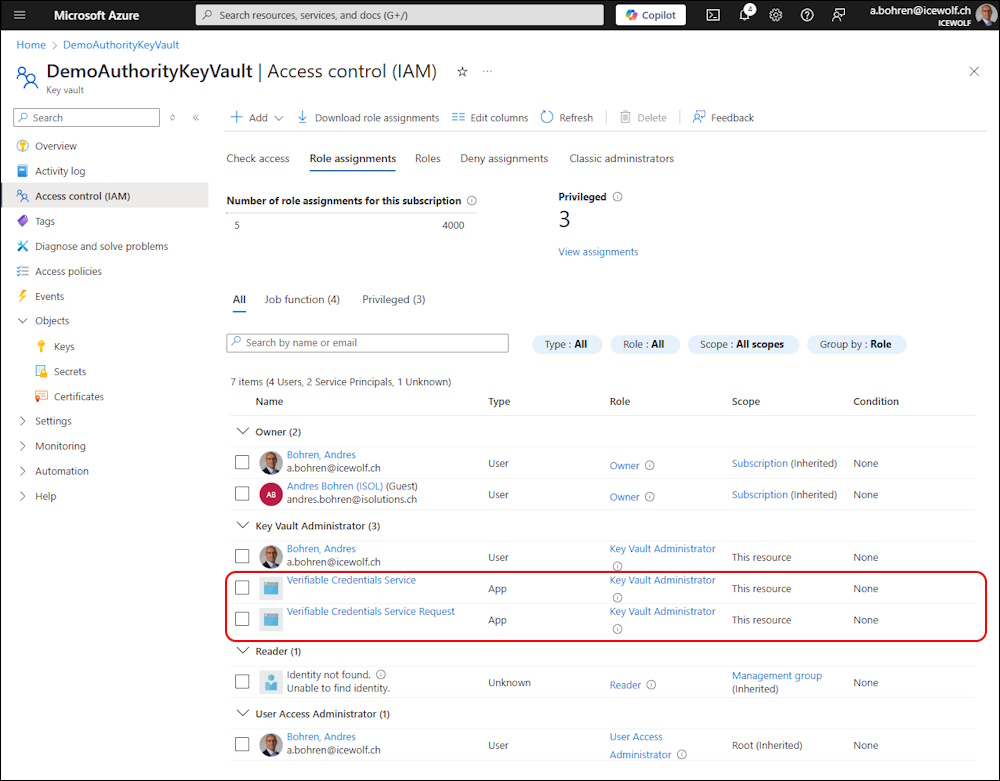Switch to the Classic administrators tab
Screen dimensions: 1000x781
[621, 158]
